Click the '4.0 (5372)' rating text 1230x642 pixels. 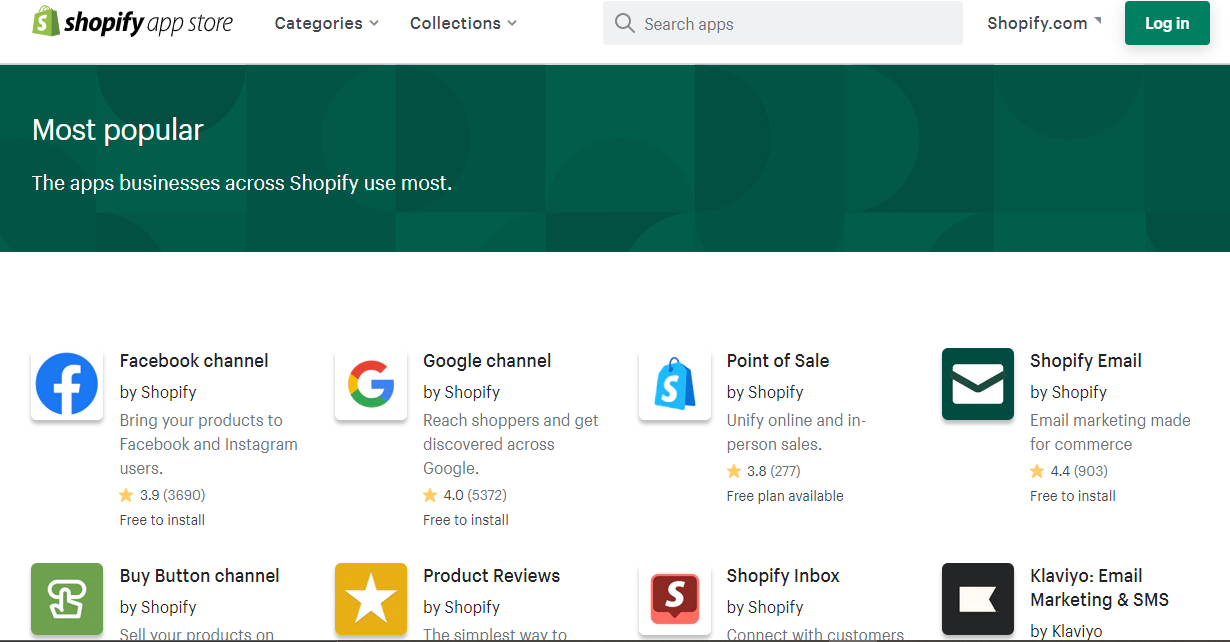tap(476, 495)
